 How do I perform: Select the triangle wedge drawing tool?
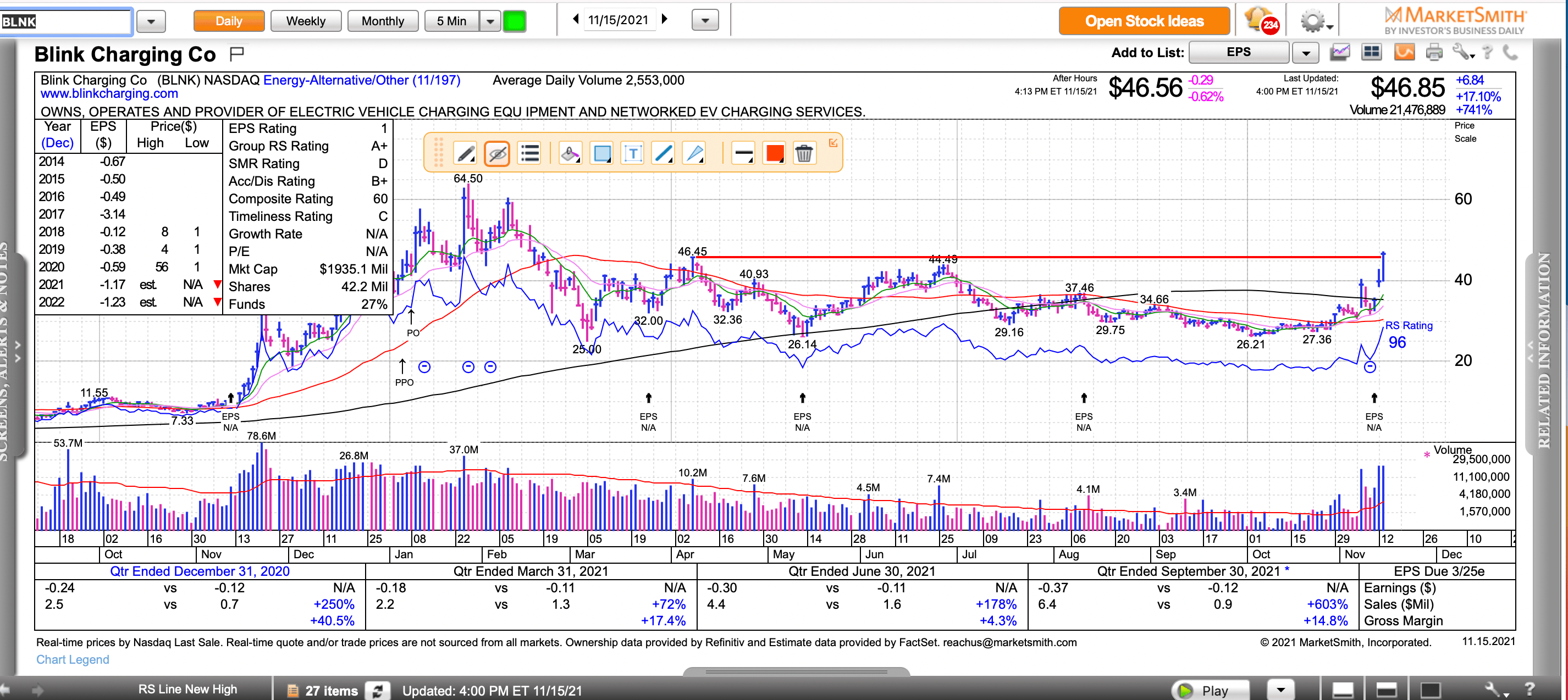click(x=694, y=153)
